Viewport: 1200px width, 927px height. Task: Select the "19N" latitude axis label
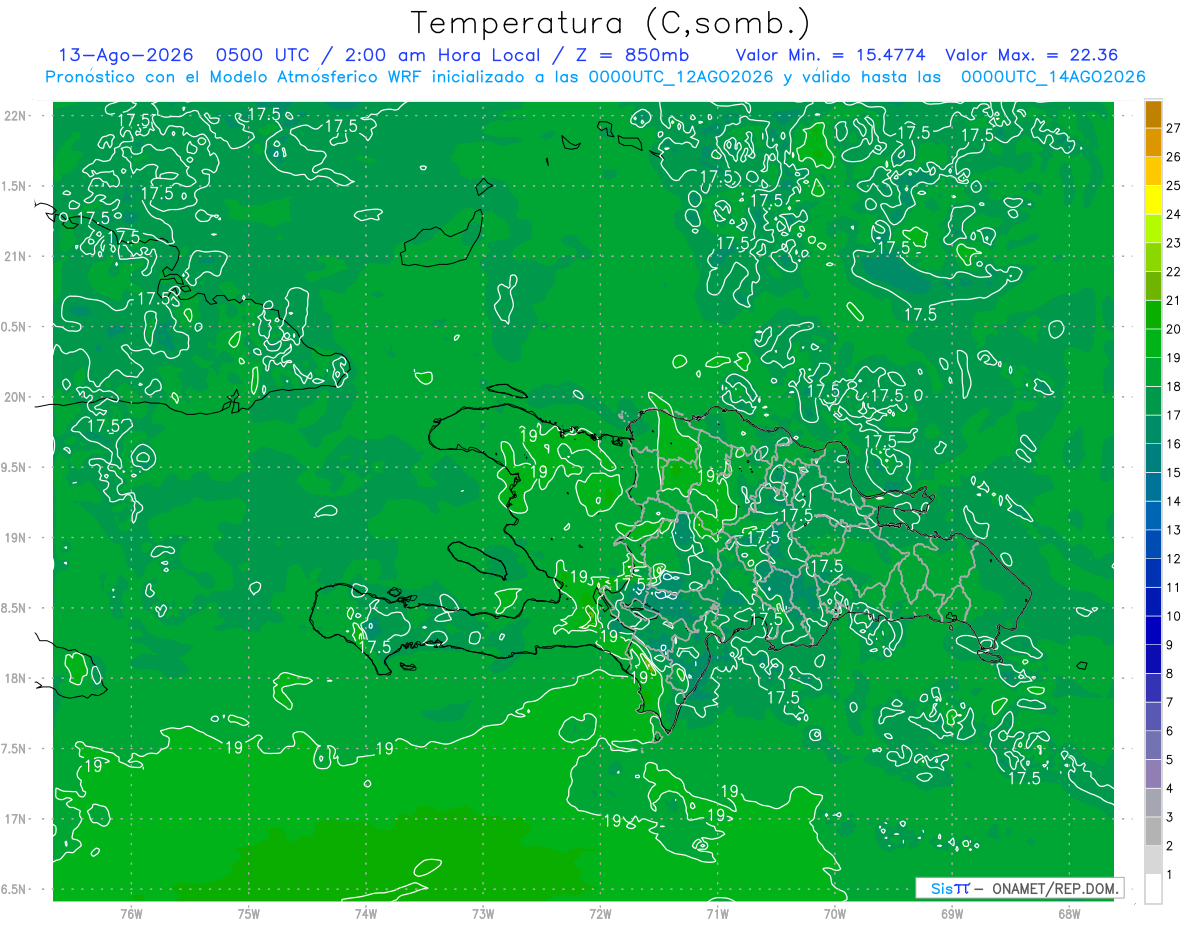click(x=15, y=538)
